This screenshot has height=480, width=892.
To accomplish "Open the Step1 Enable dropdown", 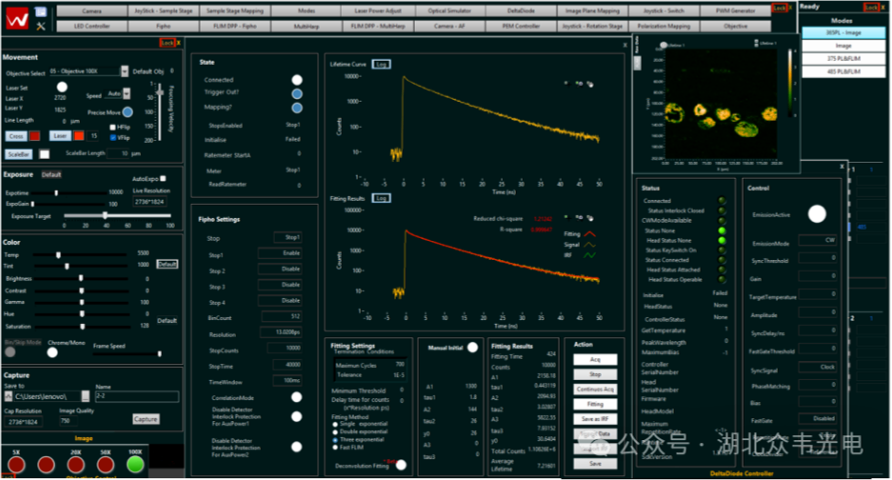I will [280, 253].
